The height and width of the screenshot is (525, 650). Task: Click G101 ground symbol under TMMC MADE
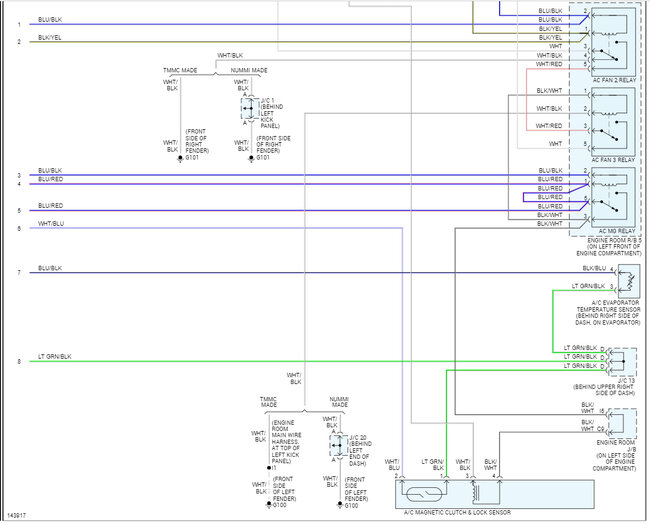[x=180, y=159]
